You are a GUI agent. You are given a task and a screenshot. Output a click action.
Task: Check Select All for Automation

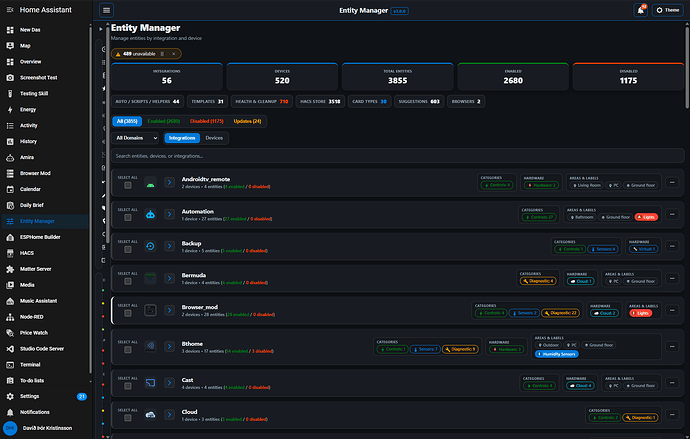pos(128,217)
